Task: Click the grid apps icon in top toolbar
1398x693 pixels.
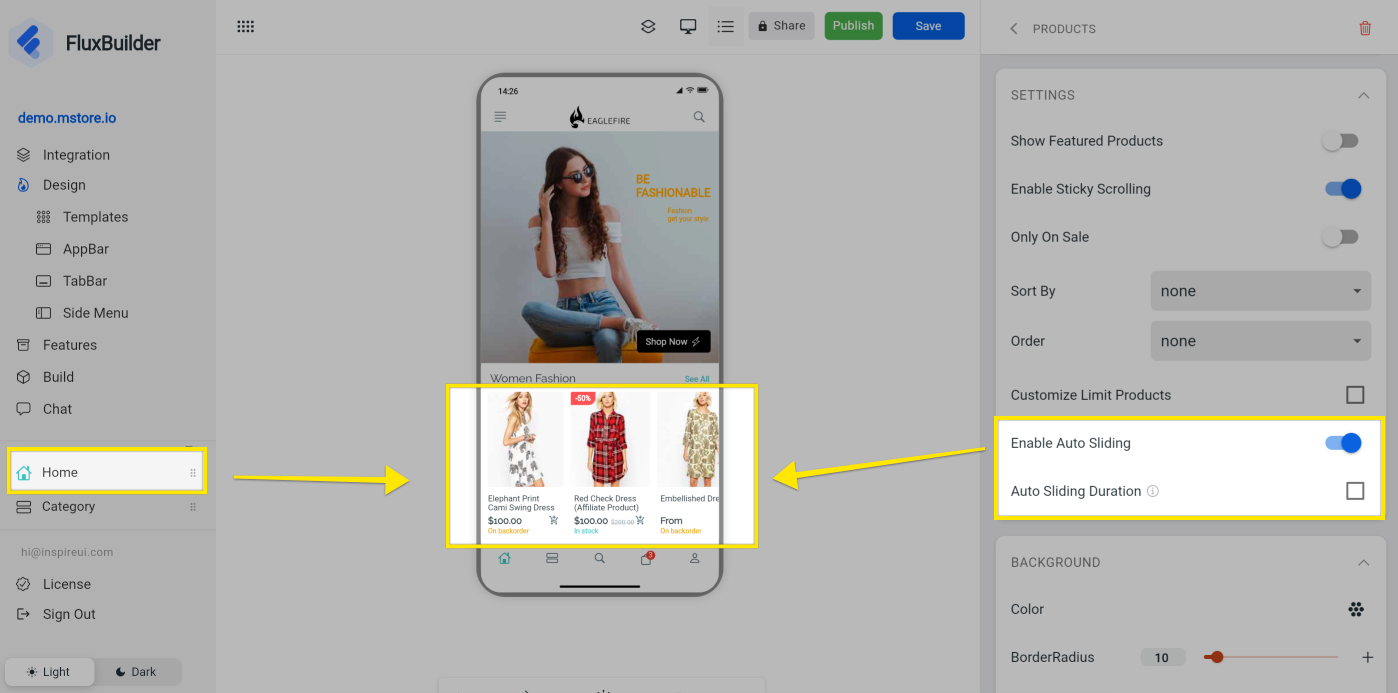Action: tap(245, 27)
